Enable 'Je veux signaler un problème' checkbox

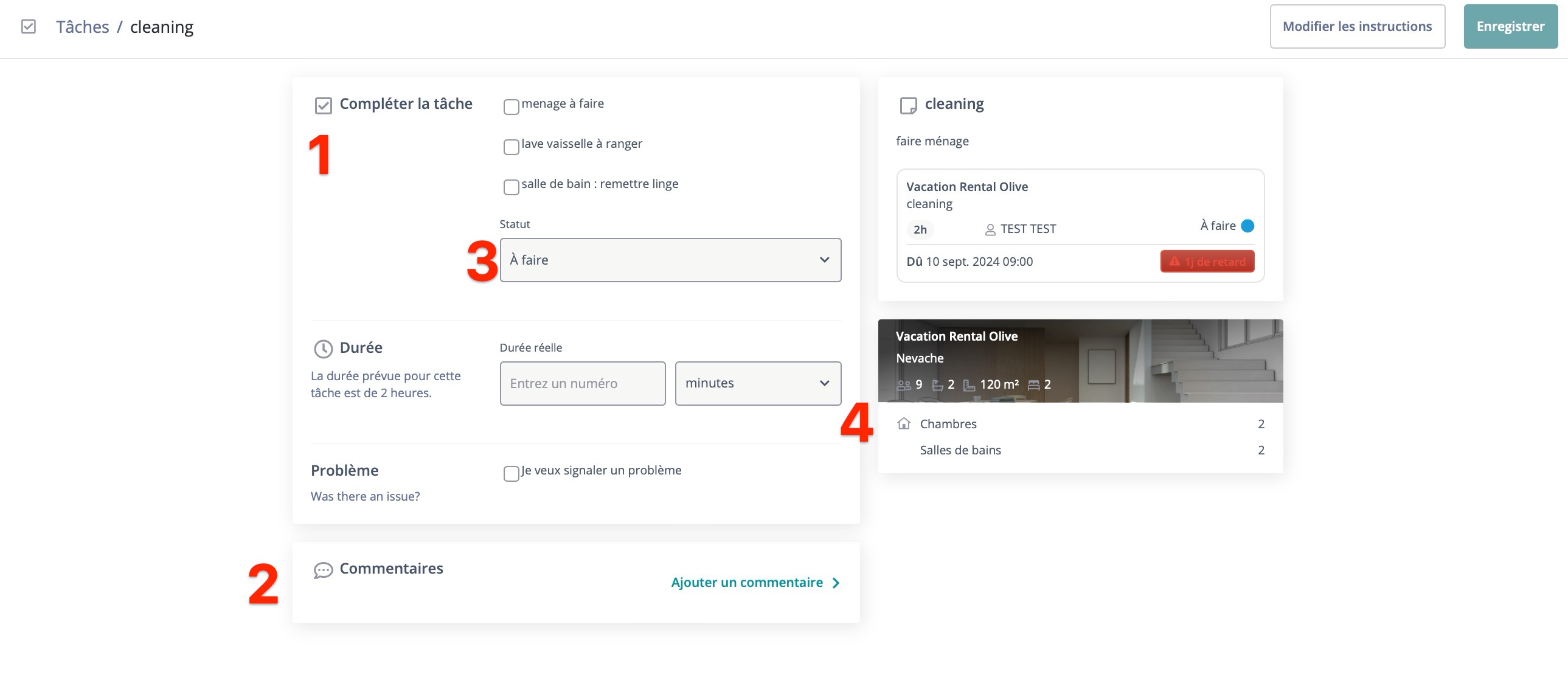[x=512, y=473]
